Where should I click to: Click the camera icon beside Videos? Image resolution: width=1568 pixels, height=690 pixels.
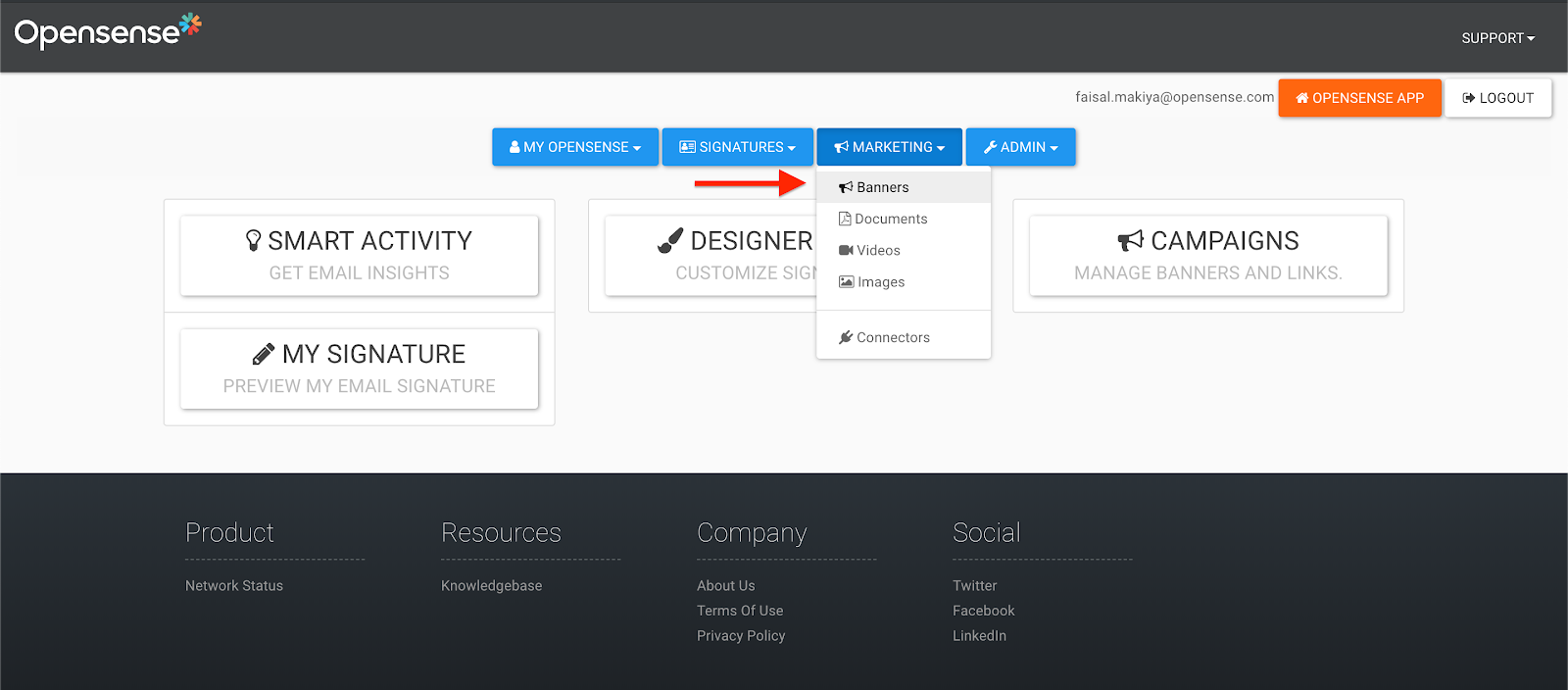pyautogui.click(x=846, y=250)
